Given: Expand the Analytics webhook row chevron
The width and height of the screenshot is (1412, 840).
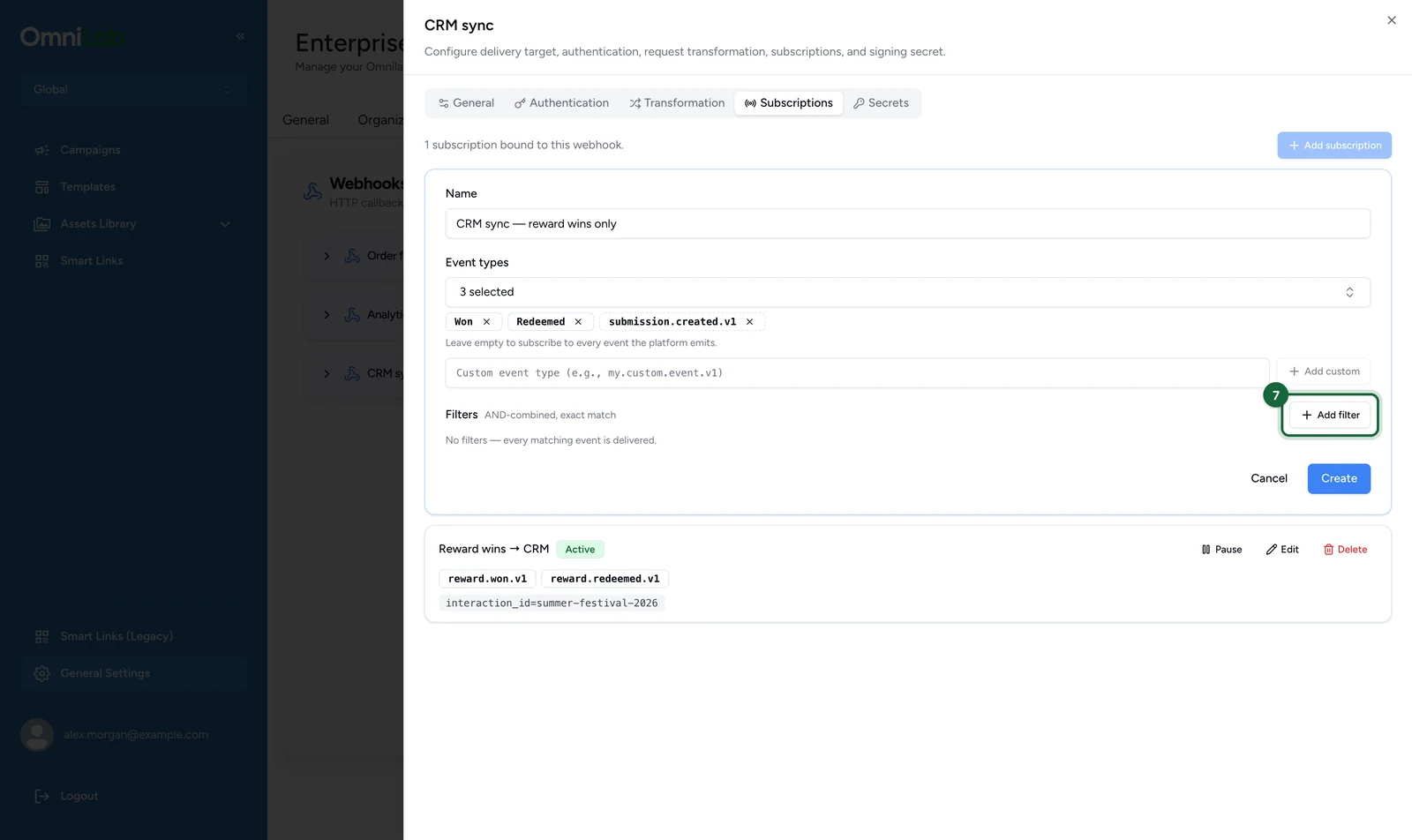Looking at the screenshot, I should (x=327, y=315).
